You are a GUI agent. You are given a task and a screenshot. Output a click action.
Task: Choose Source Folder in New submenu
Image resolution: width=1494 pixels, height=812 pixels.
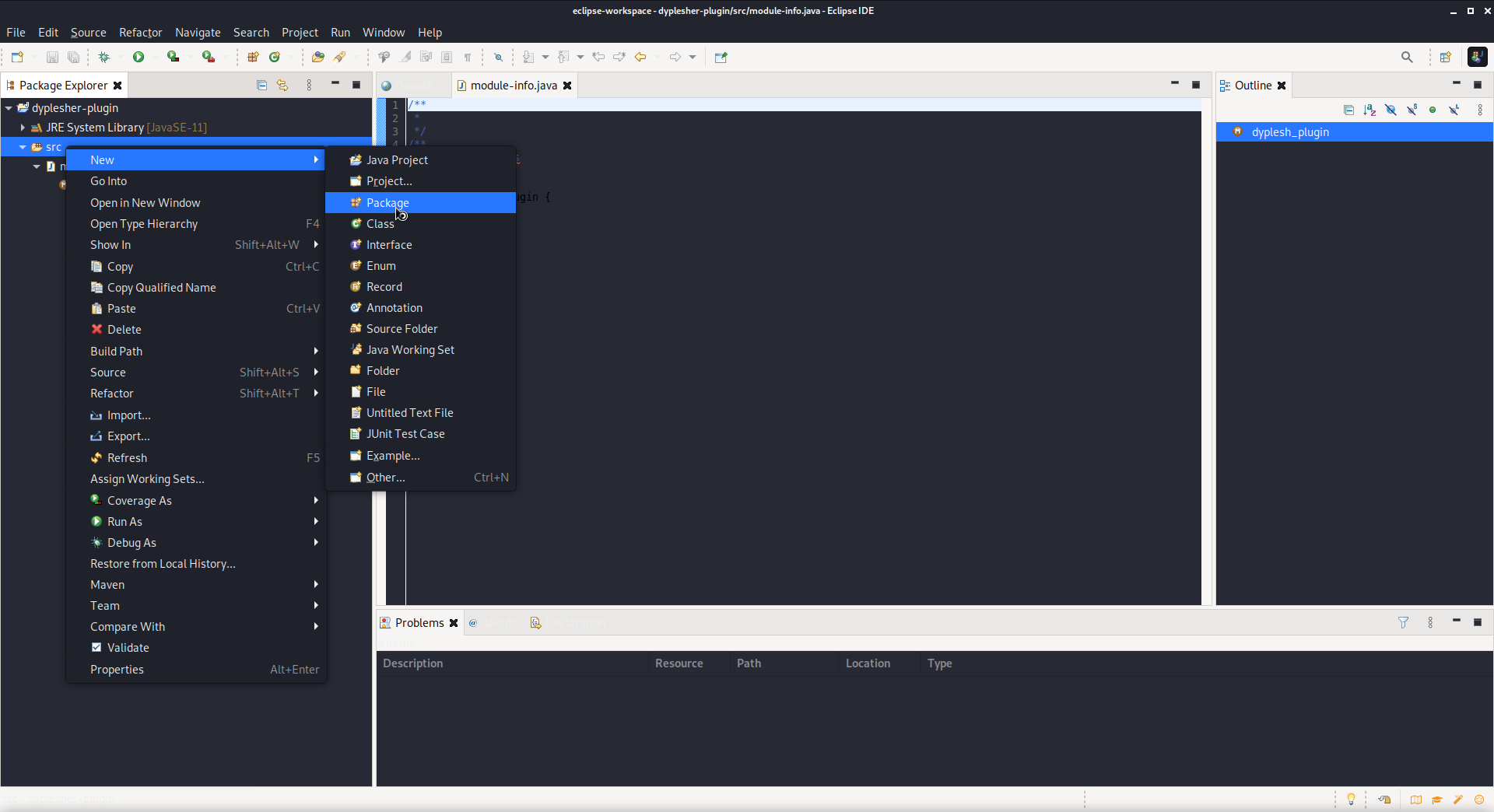(x=420, y=329)
